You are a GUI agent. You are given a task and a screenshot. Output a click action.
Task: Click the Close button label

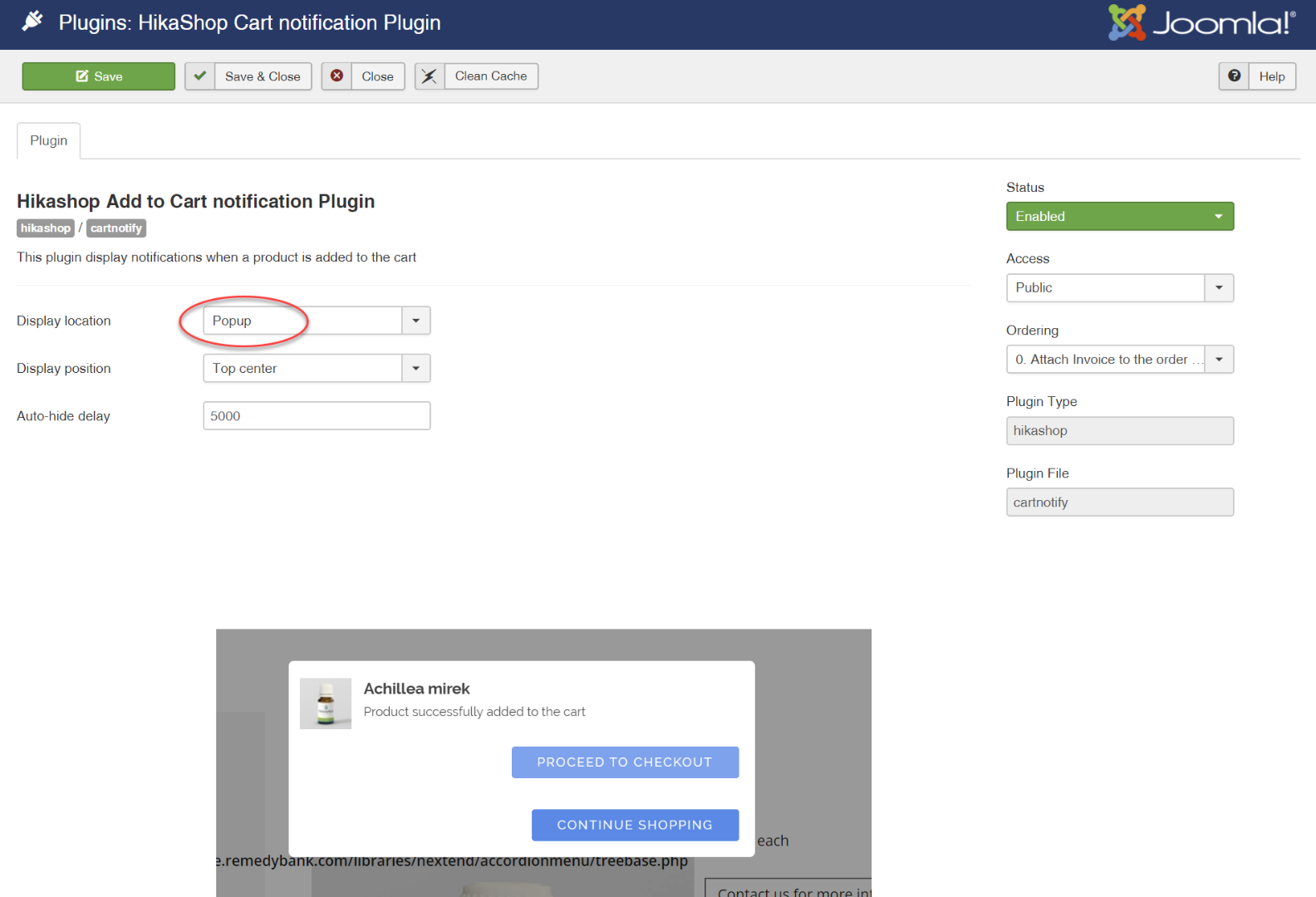pyautogui.click(x=378, y=76)
